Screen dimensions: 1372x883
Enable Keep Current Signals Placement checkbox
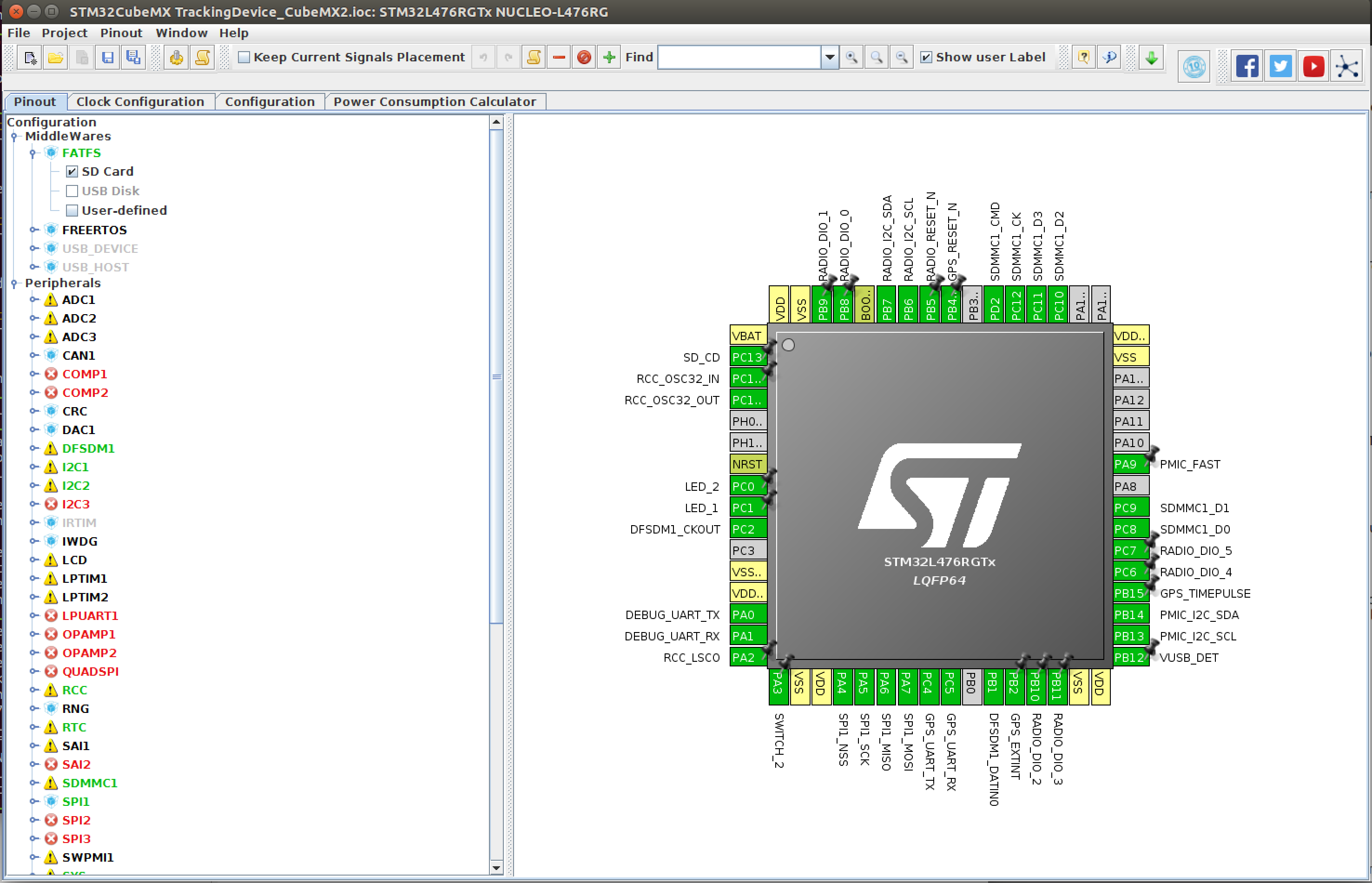pyautogui.click(x=244, y=57)
